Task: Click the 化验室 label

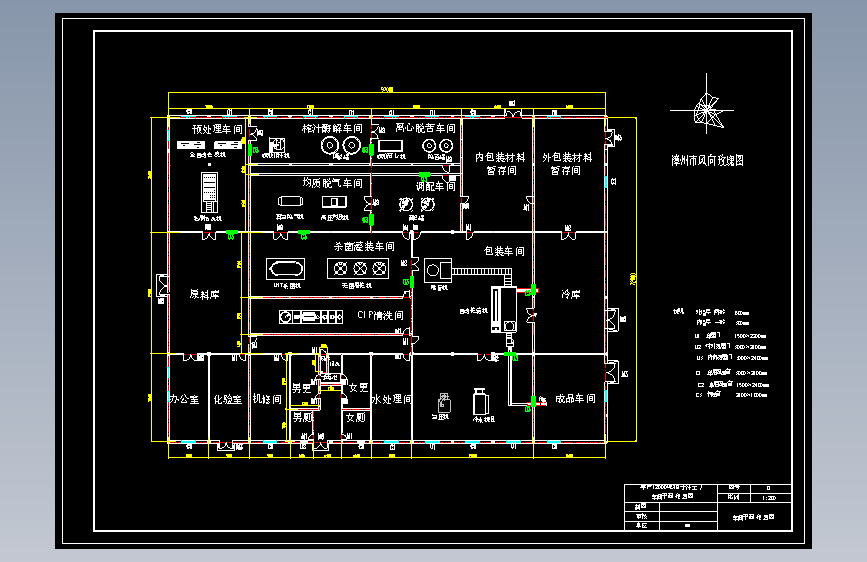Action: (x=228, y=399)
